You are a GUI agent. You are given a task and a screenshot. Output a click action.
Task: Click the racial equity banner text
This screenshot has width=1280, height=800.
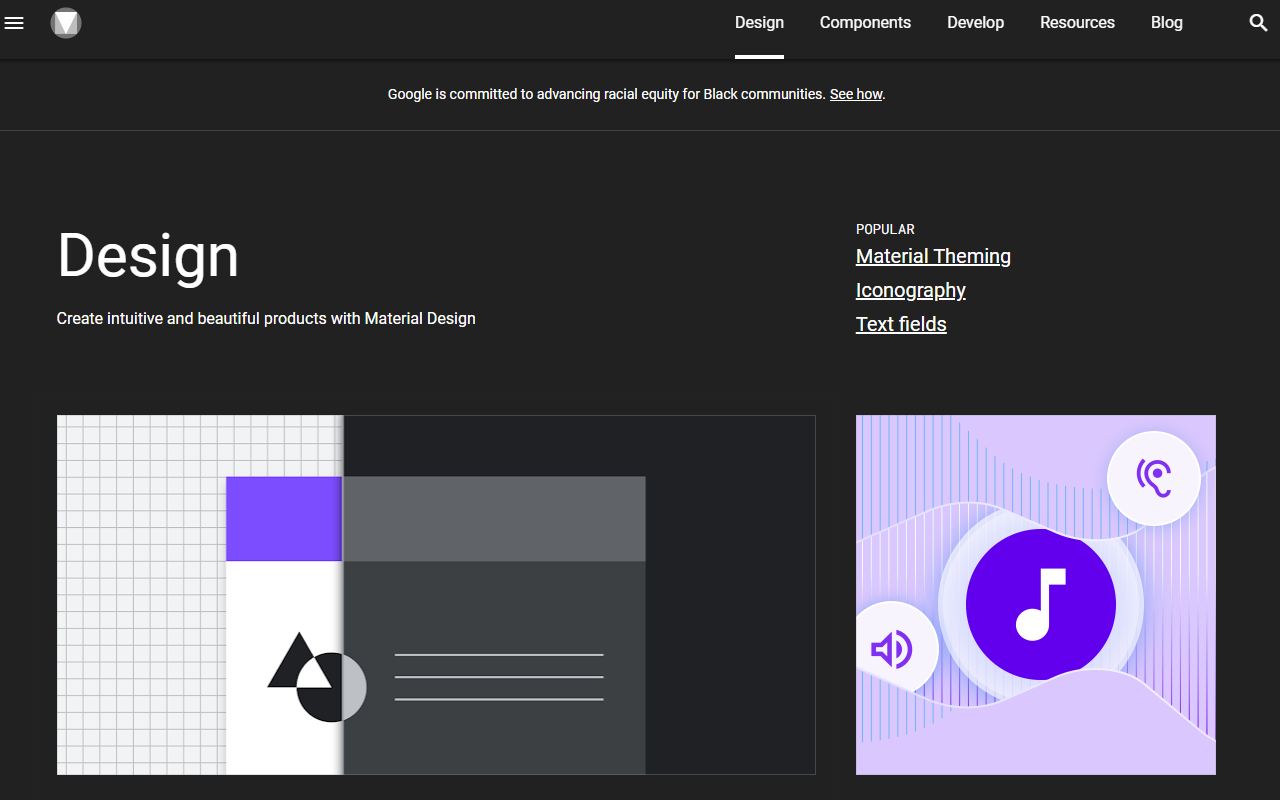click(636, 94)
